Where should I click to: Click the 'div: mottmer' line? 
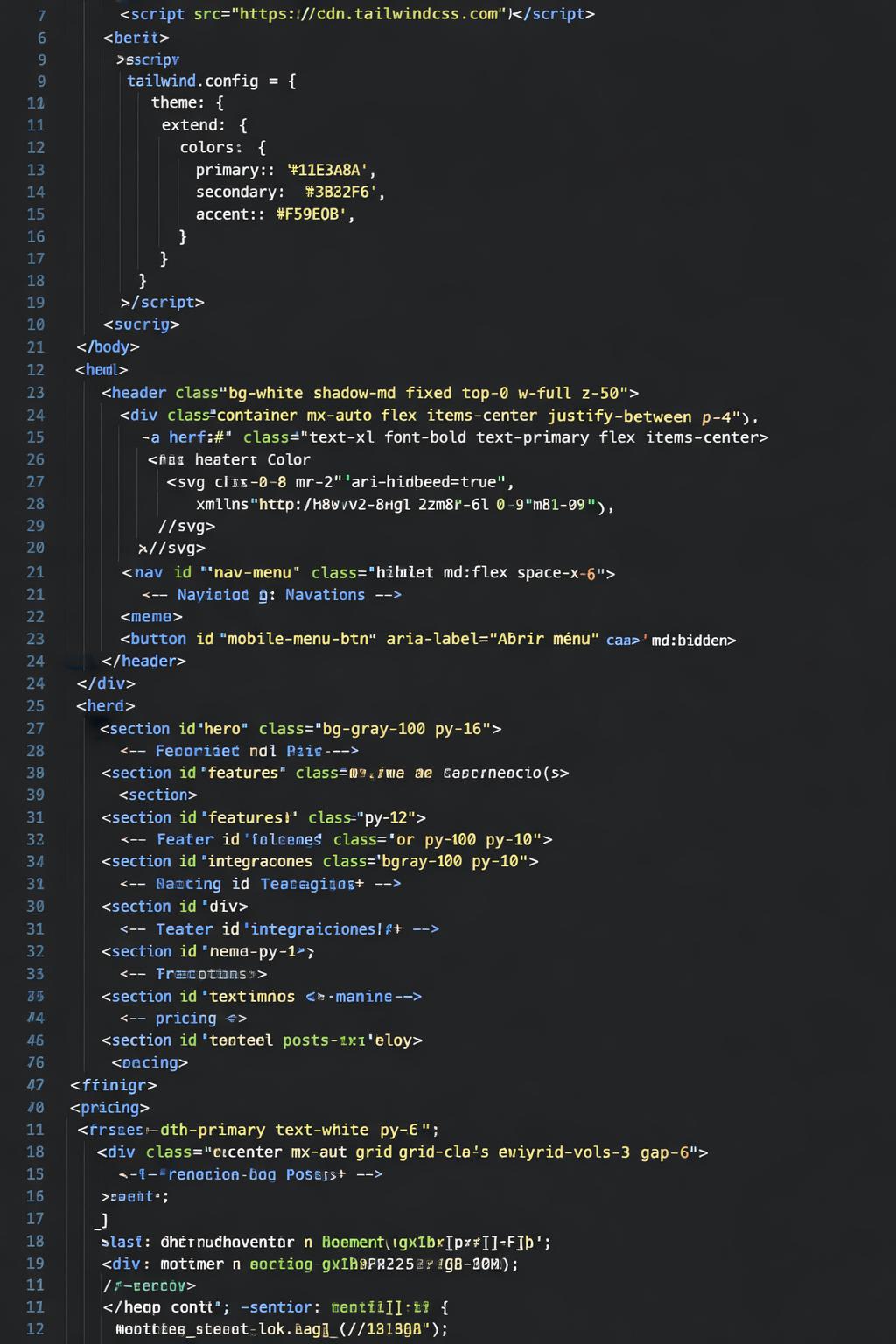pyautogui.click(x=310, y=1264)
